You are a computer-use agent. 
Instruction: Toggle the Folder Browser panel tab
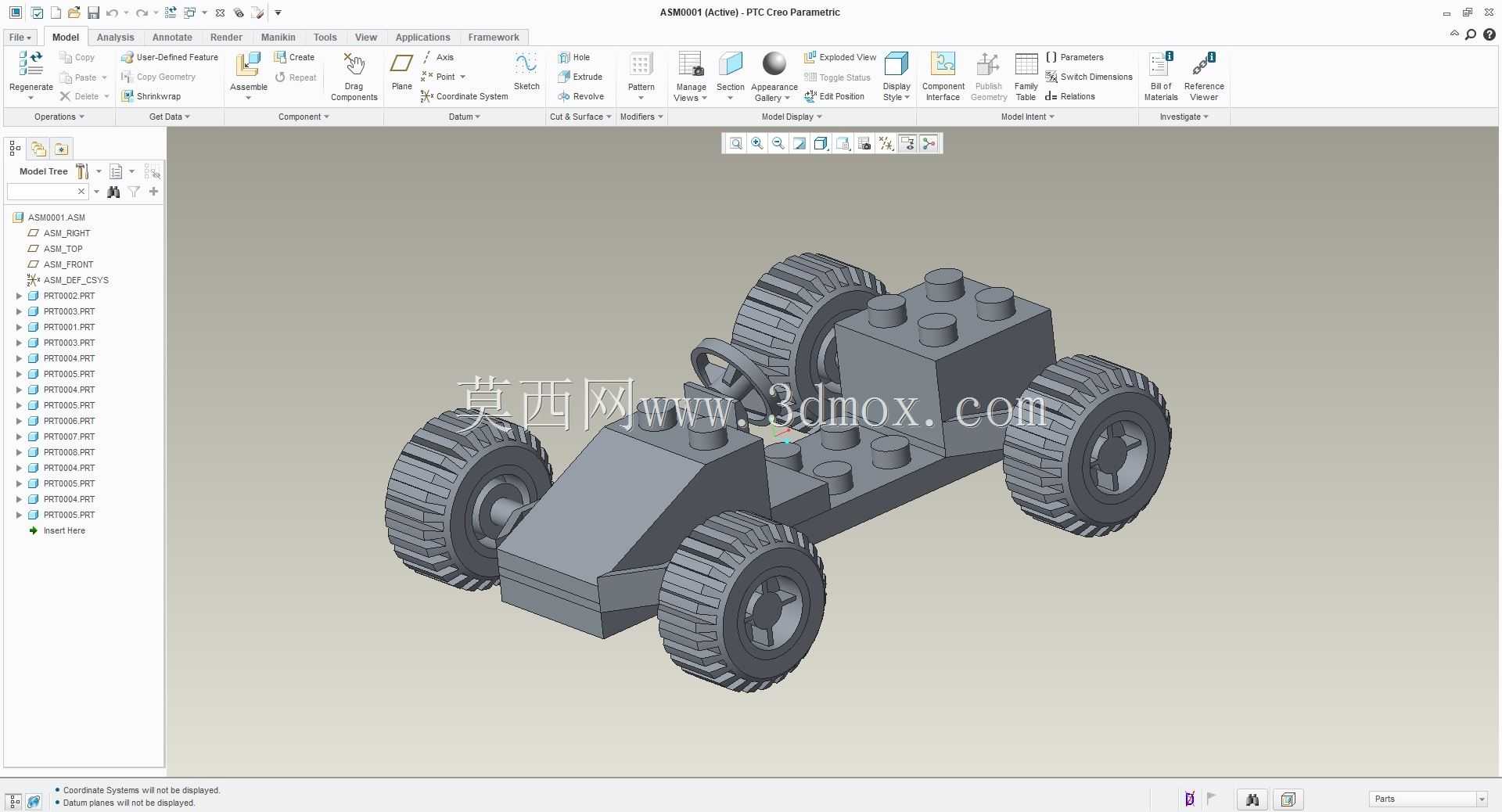tap(38, 149)
